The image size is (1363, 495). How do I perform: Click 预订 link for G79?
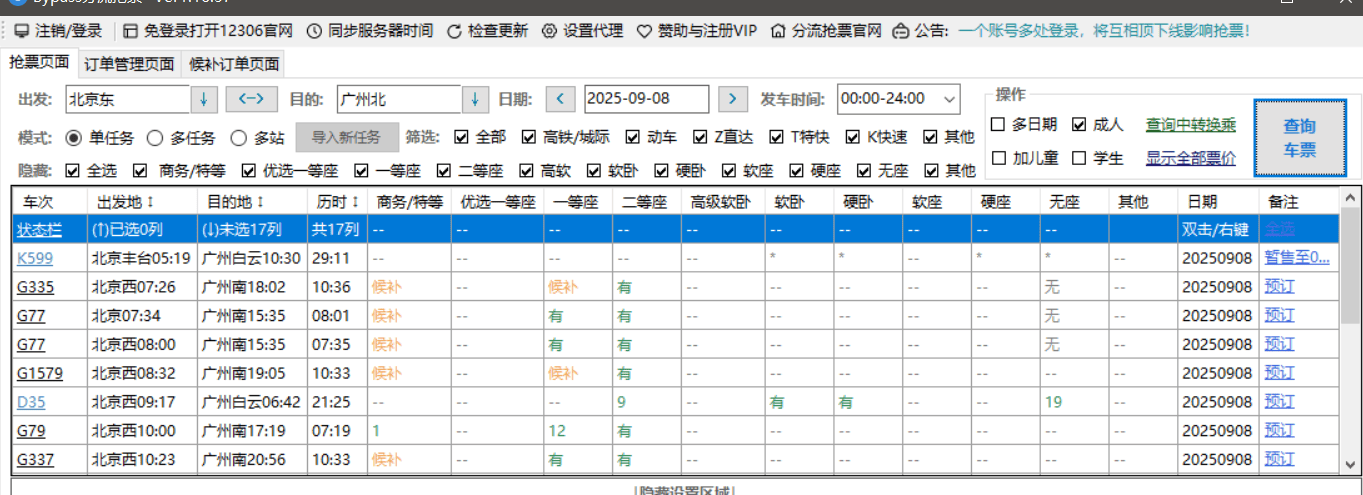(x=1279, y=431)
